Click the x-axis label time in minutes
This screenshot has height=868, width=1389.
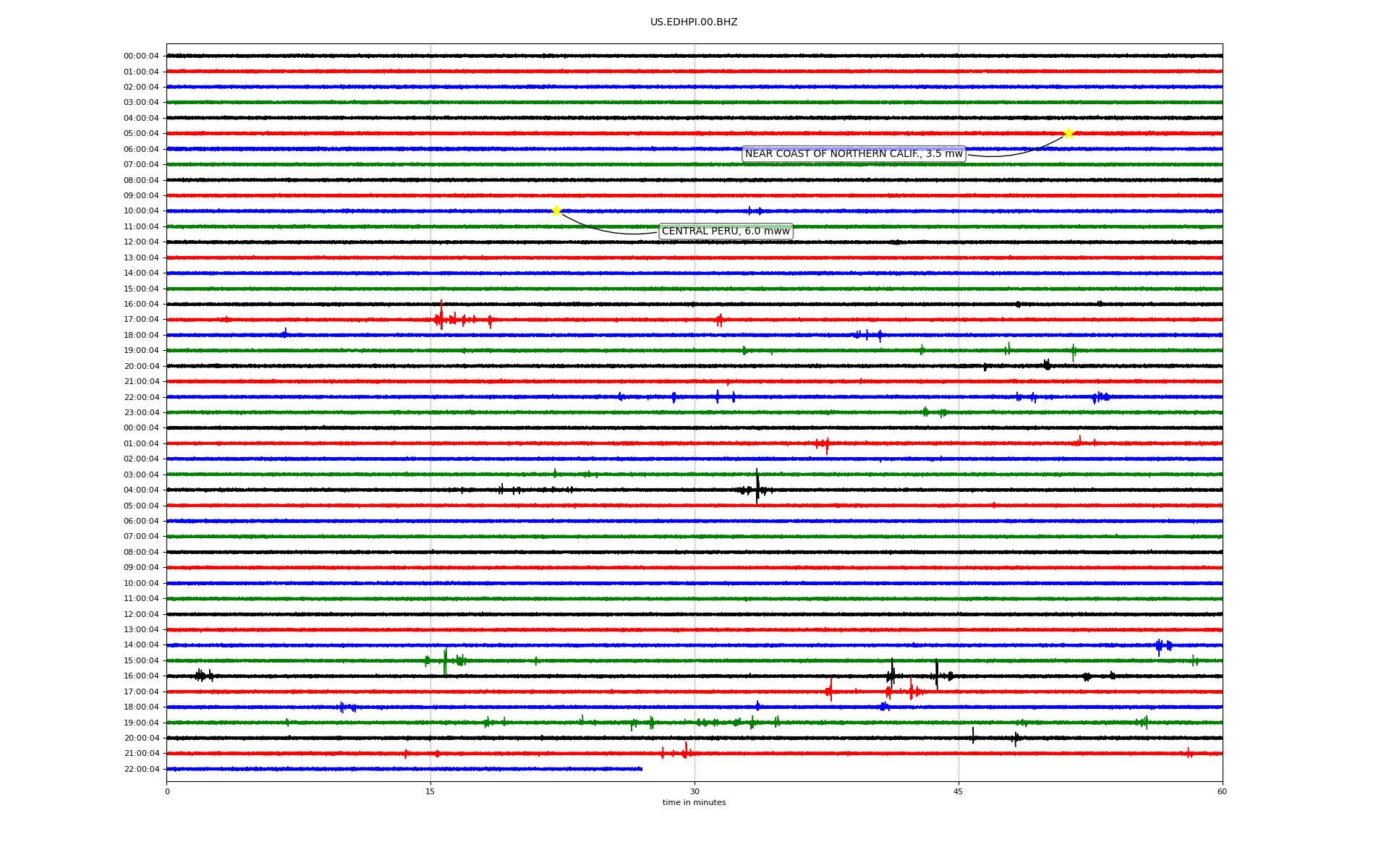694,803
